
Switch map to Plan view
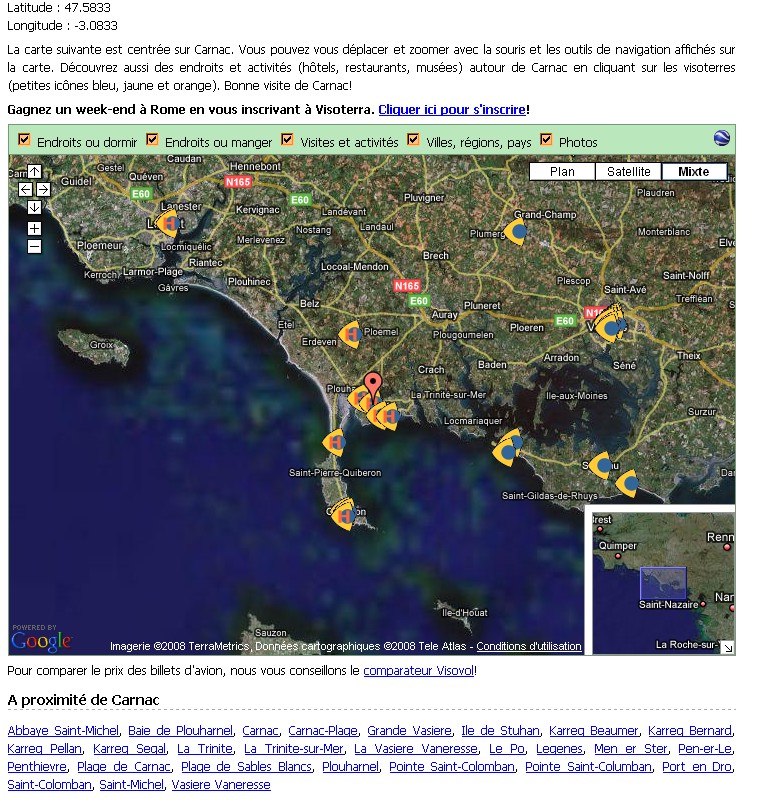562,171
